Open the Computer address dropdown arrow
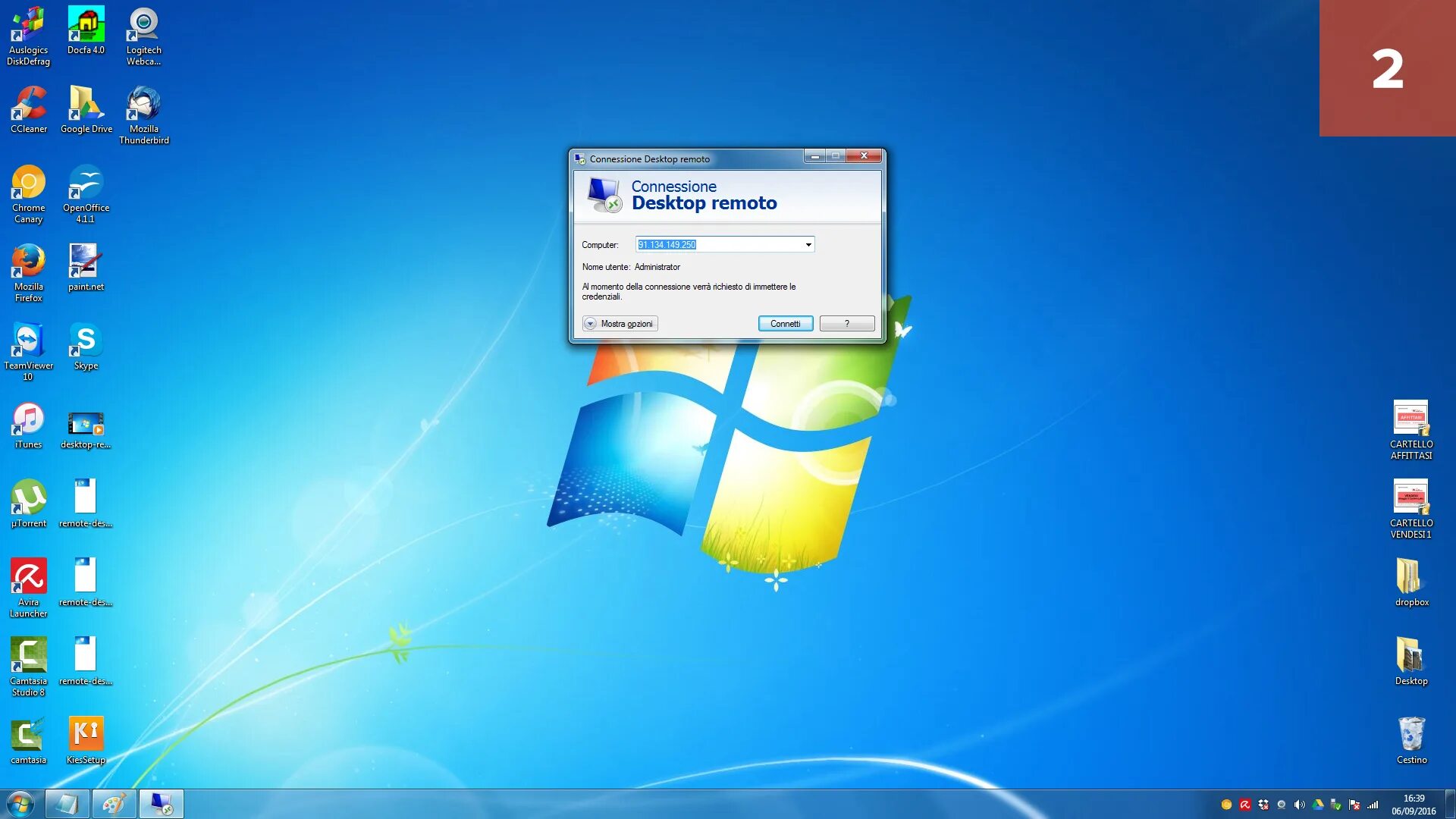This screenshot has height=819, width=1456. coord(808,245)
